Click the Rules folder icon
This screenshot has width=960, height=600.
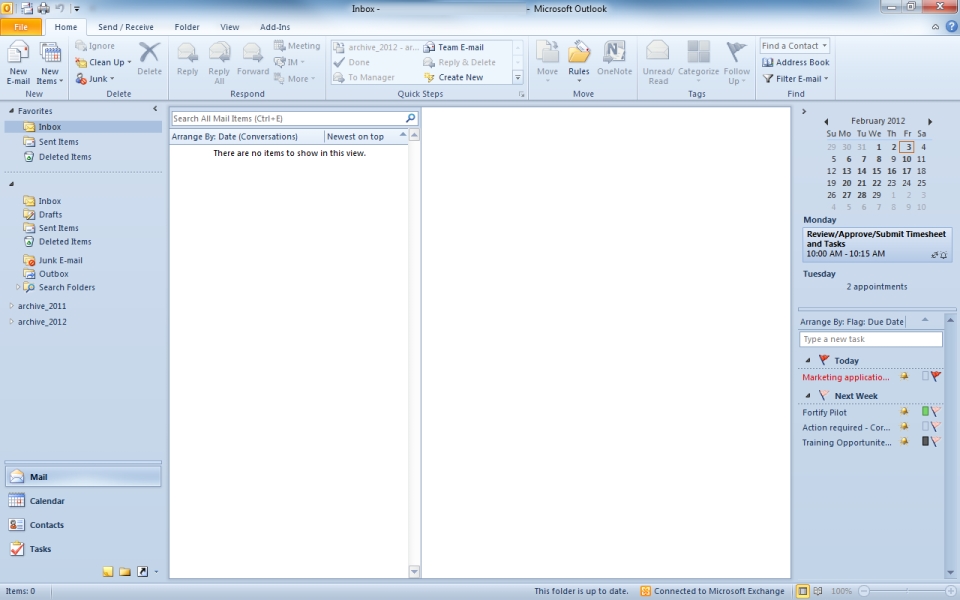[x=579, y=53]
